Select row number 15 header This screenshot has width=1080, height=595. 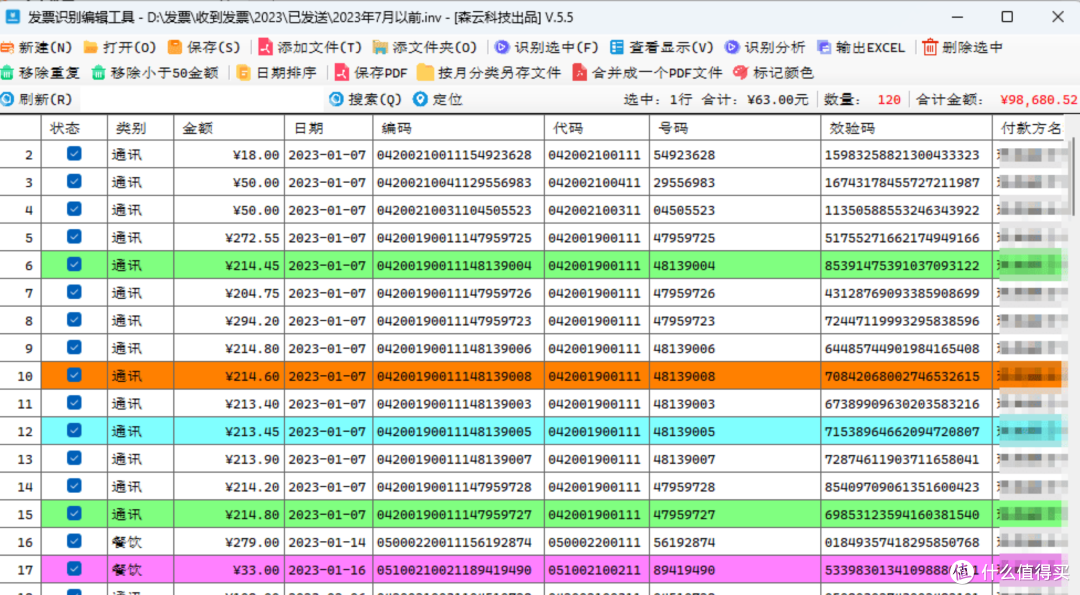pyautogui.click(x=21, y=514)
